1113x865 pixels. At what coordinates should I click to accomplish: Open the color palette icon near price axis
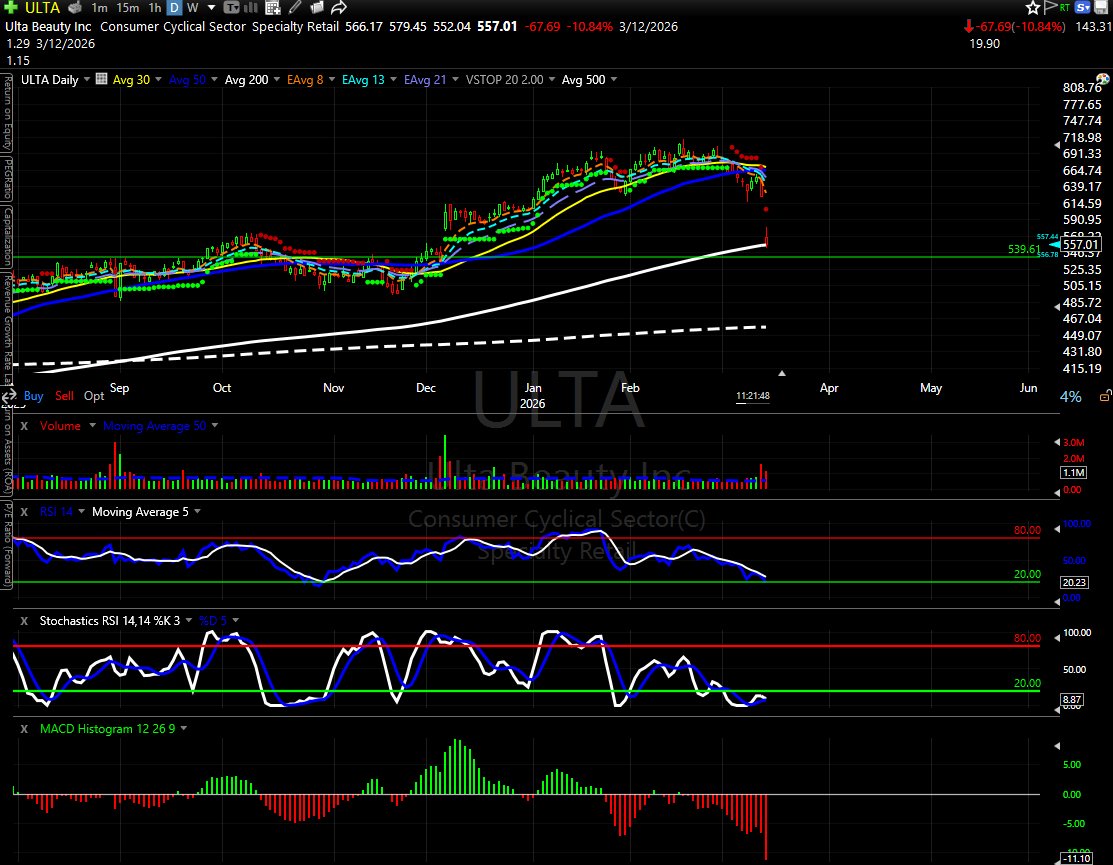coord(1102,79)
